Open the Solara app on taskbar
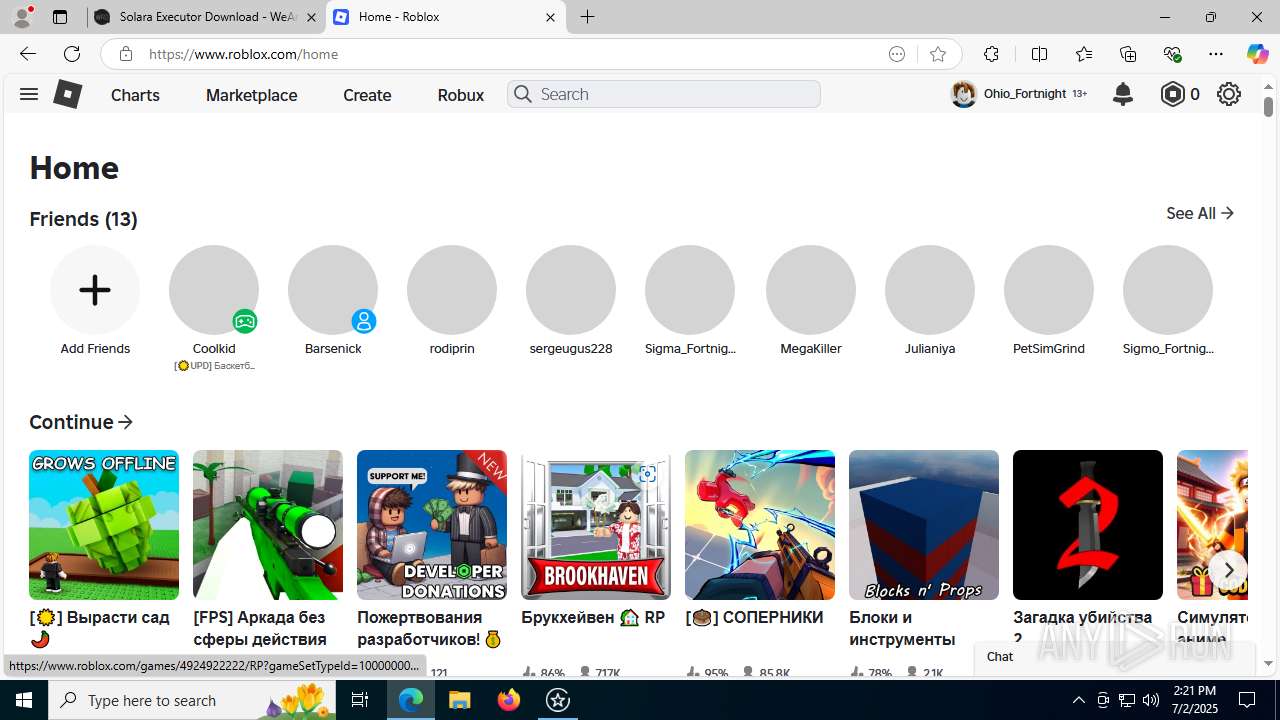 pyautogui.click(x=558, y=700)
